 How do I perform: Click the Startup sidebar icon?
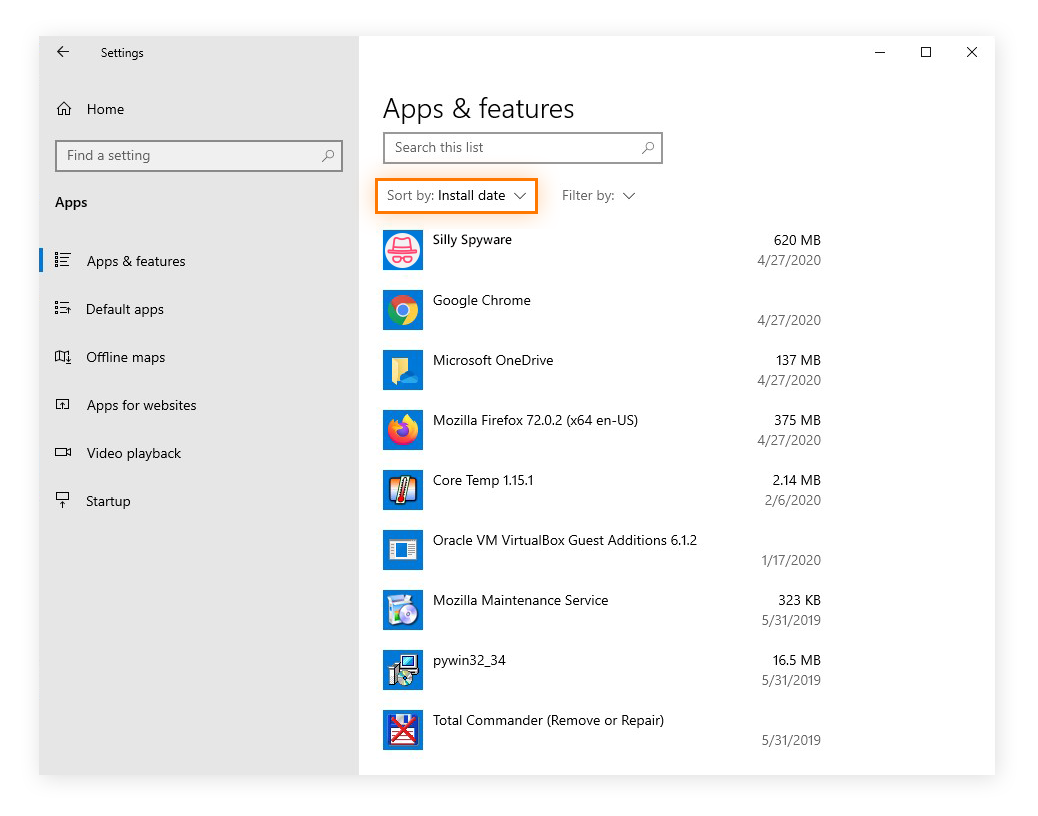(63, 500)
